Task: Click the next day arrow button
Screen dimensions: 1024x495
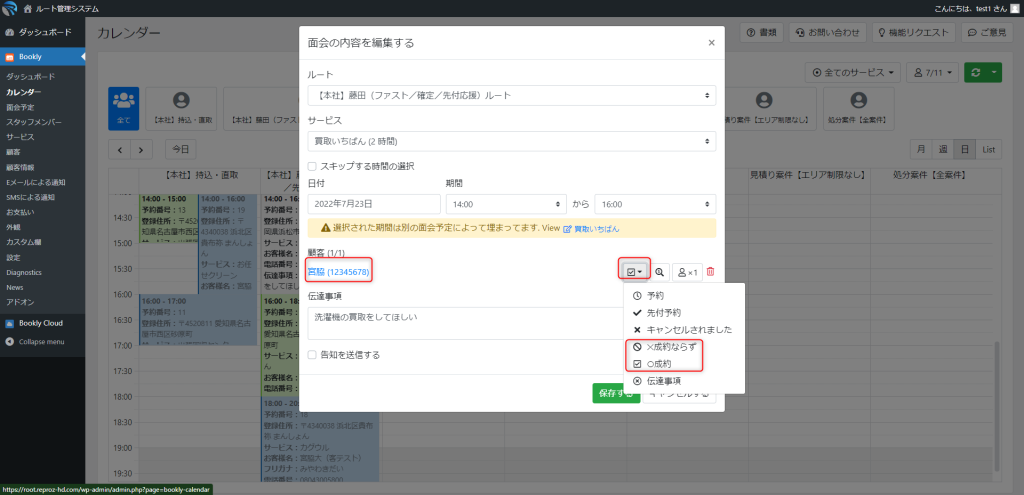Action: (x=142, y=149)
